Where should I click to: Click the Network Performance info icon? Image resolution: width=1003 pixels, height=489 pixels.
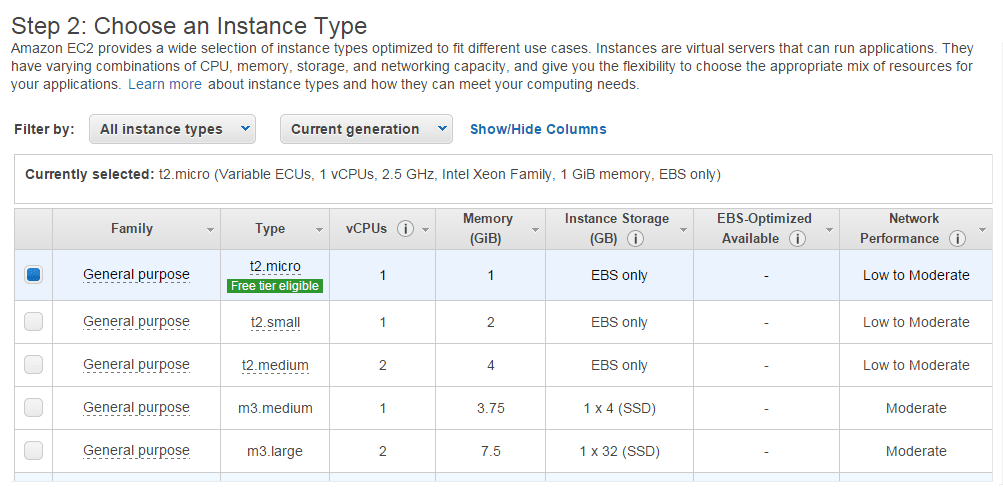tap(957, 239)
